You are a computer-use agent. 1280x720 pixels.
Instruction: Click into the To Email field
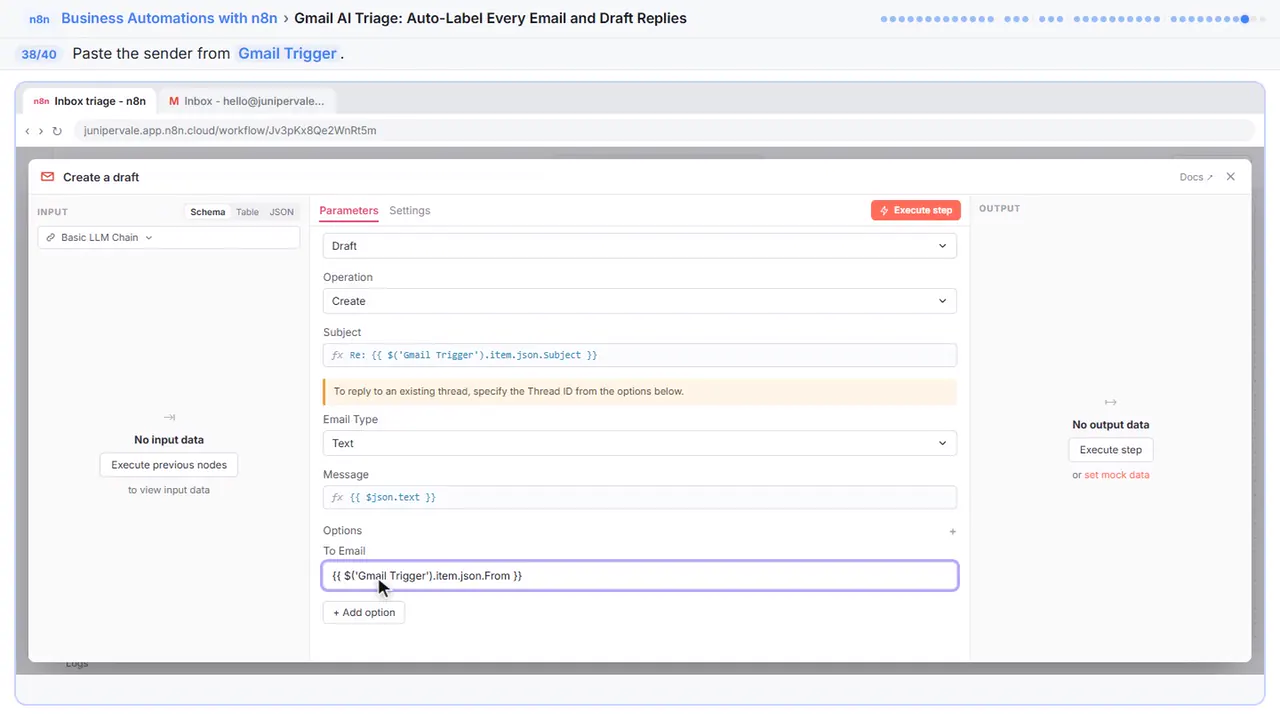640,576
